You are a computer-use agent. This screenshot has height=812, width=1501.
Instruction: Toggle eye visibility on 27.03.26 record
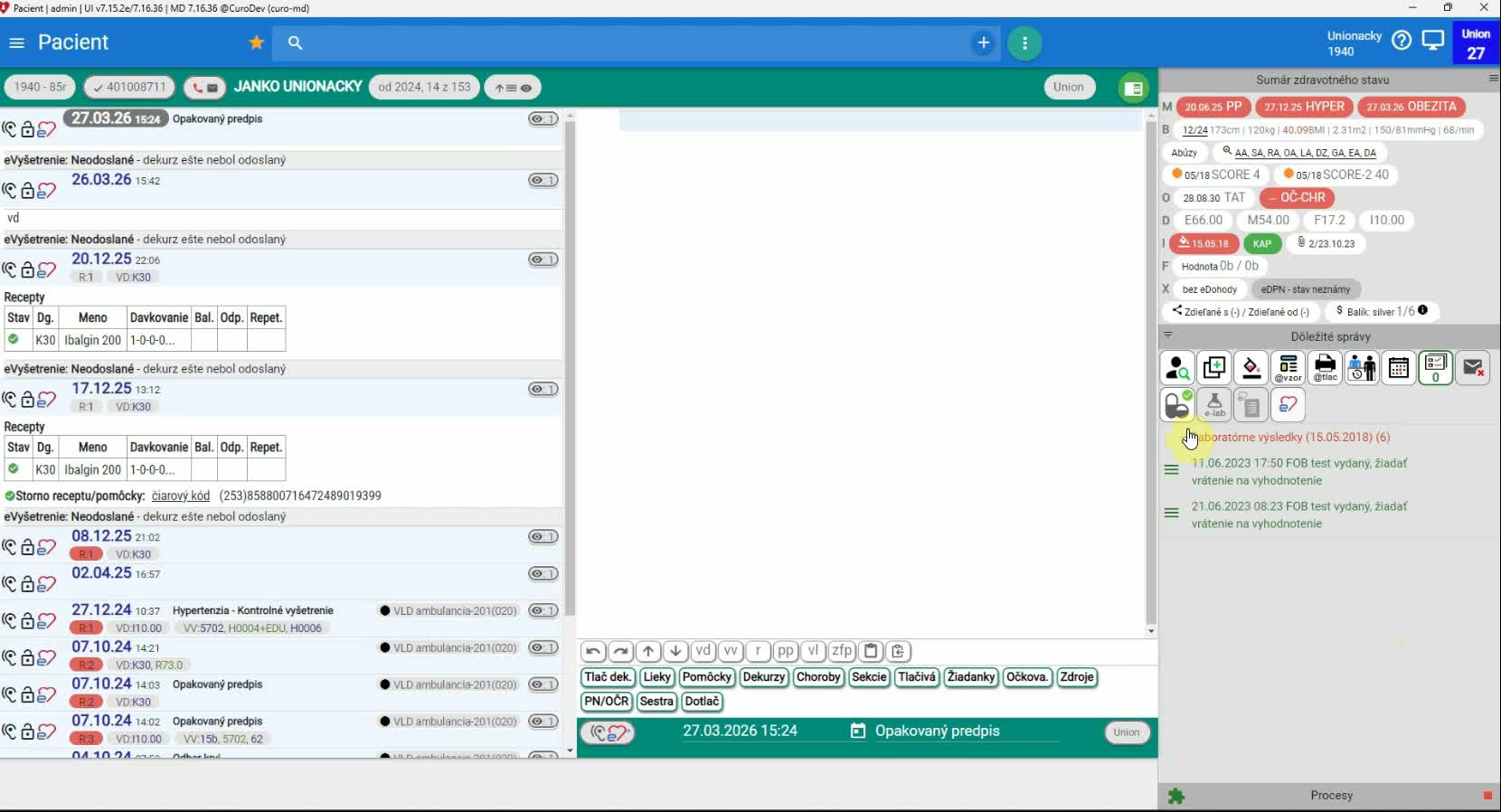[543, 119]
